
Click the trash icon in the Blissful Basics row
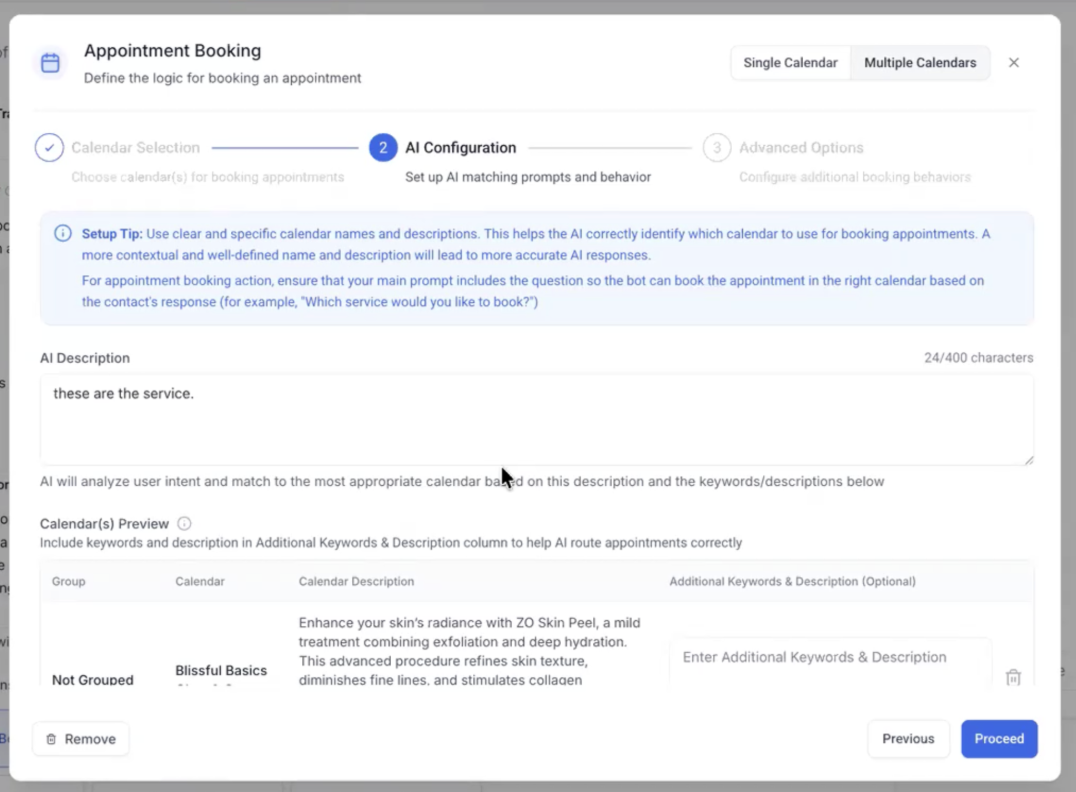(x=1013, y=677)
